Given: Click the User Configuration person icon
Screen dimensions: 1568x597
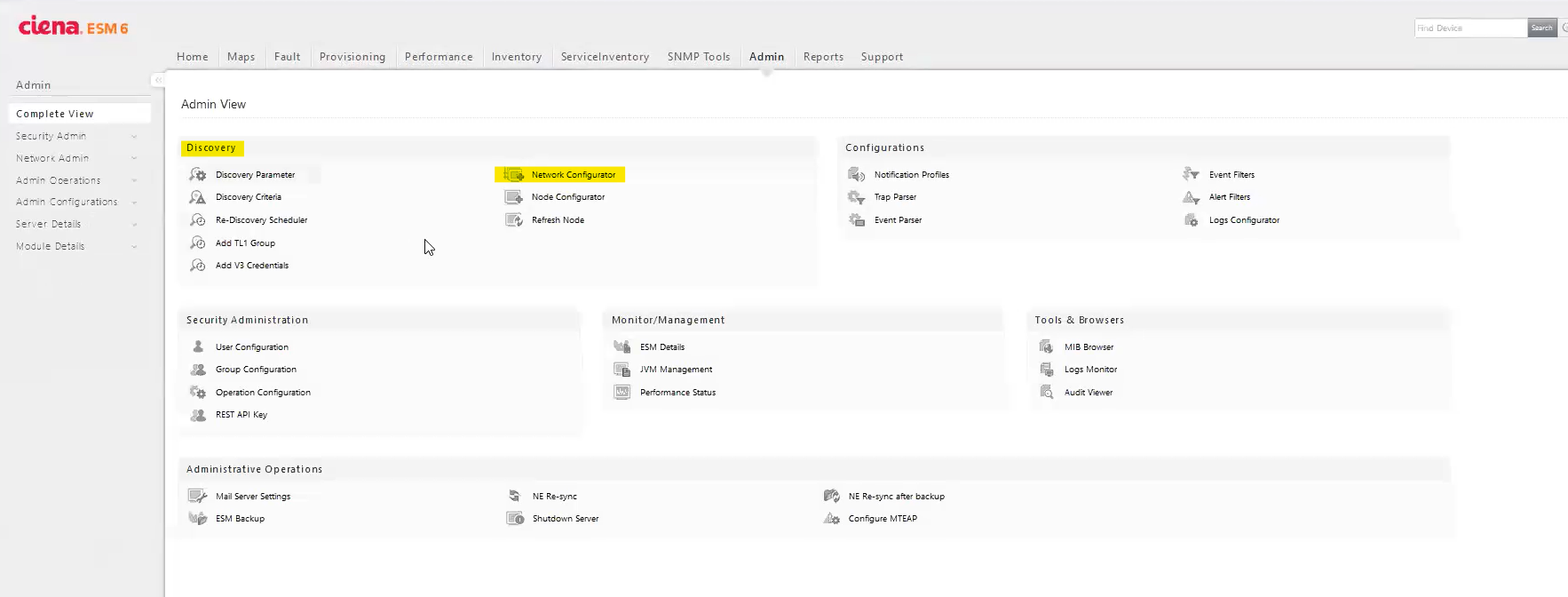Looking at the screenshot, I should pos(198,346).
